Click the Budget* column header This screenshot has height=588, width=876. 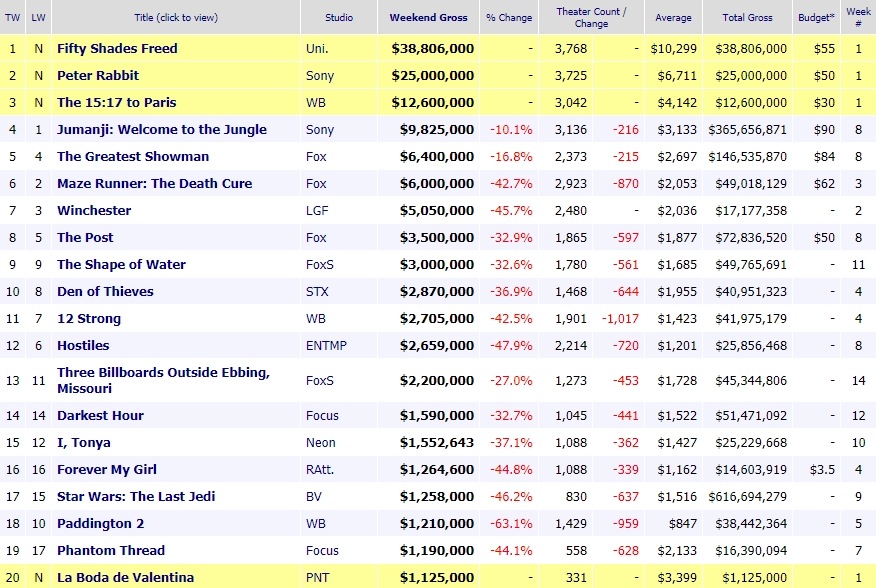(816, 17)
